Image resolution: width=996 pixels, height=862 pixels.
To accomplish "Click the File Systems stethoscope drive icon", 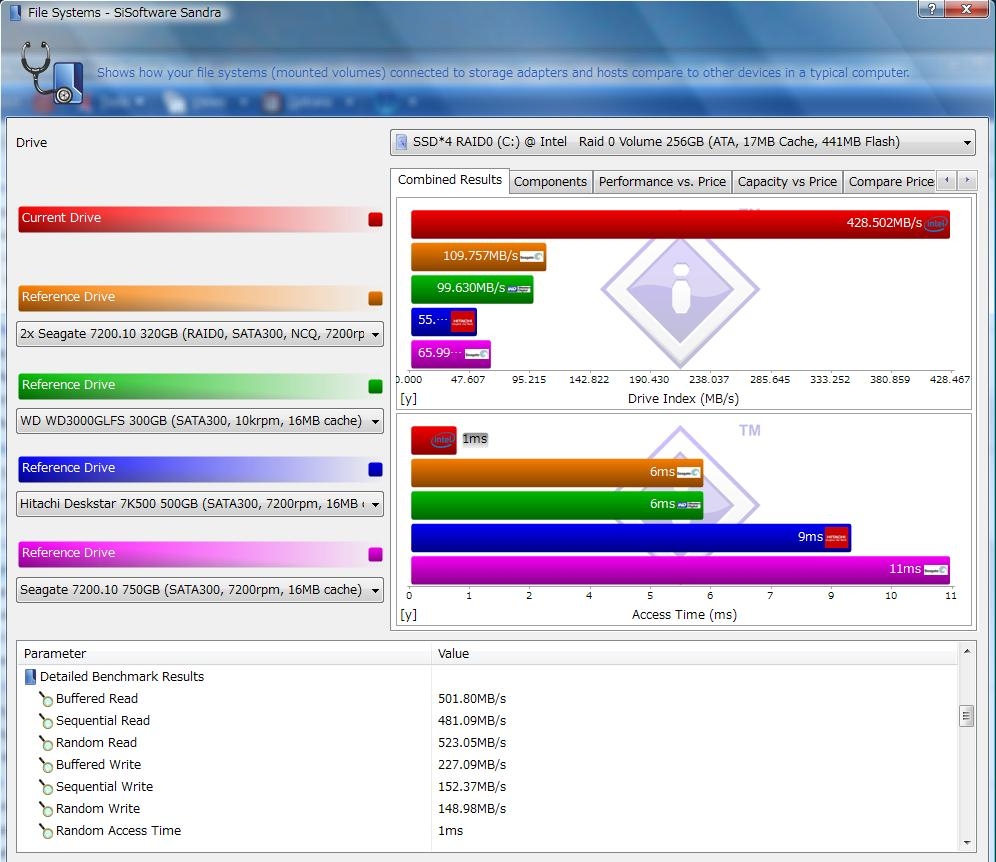I will [51, 73].
